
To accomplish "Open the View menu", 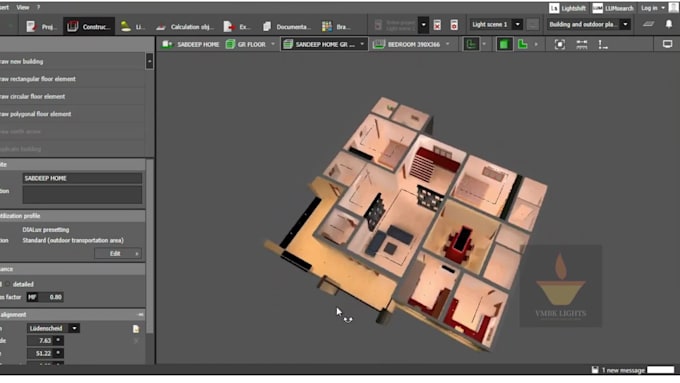I will tap(23, 7).
